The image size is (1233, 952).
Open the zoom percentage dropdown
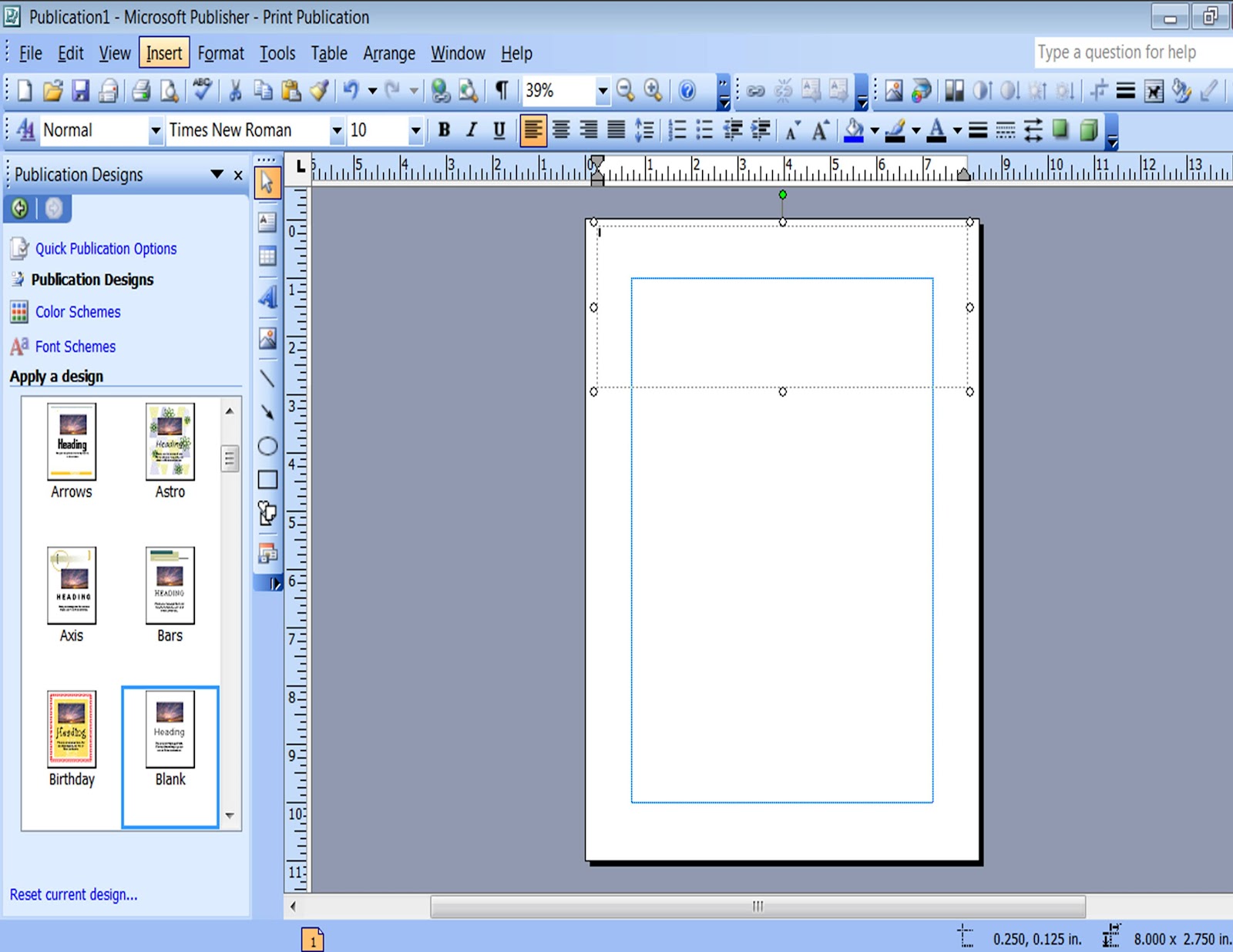coord(603,90)
